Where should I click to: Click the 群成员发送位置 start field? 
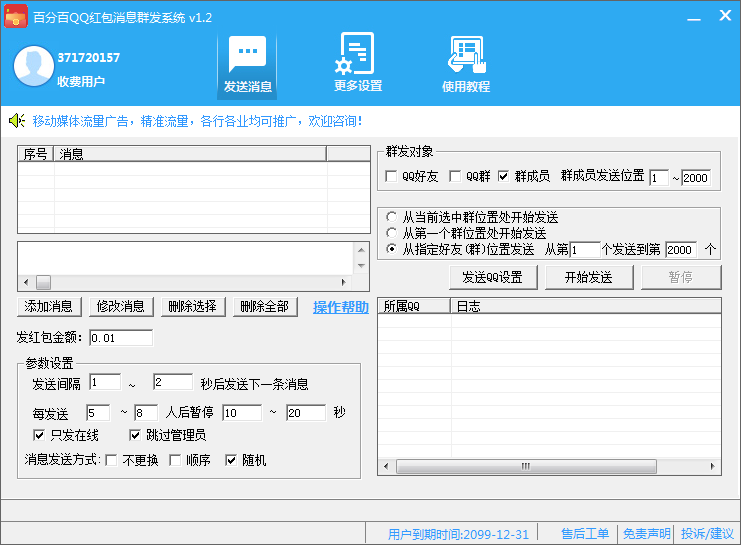pos(659,178)
